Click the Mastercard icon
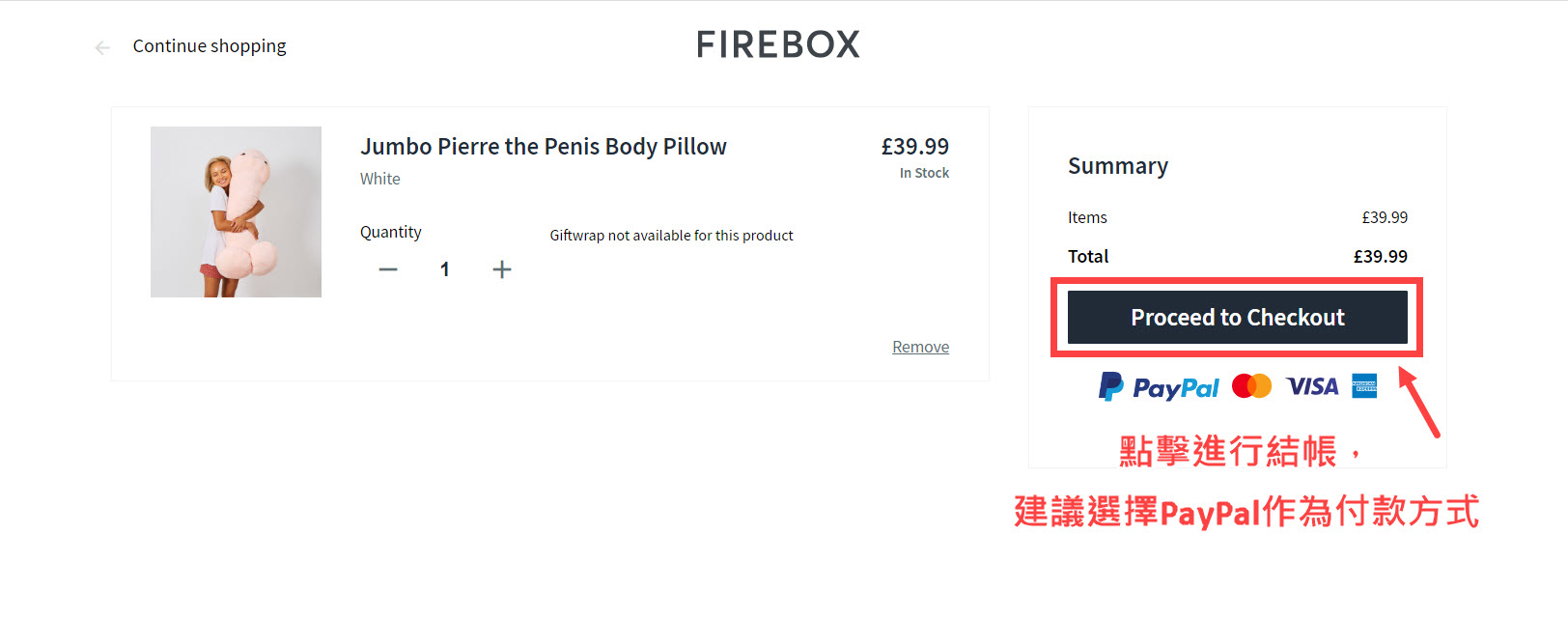The image size is (1568, 619). [x=1251, y=386]
